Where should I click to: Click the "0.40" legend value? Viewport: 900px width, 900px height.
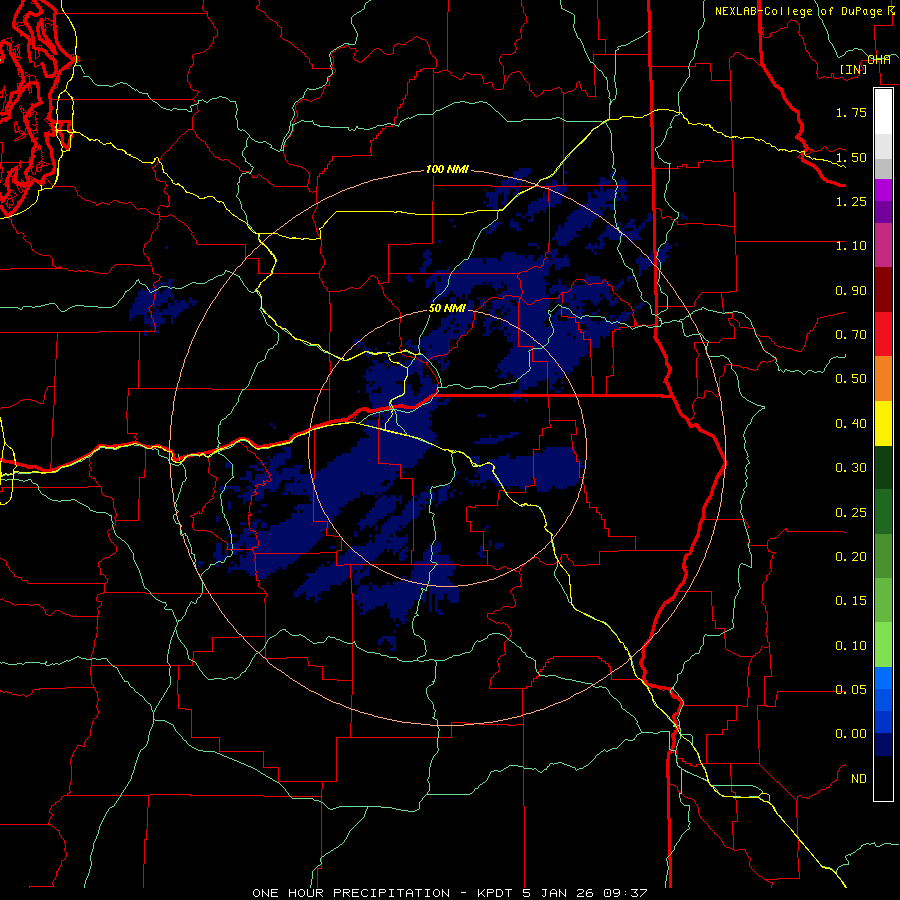[851, 424]
